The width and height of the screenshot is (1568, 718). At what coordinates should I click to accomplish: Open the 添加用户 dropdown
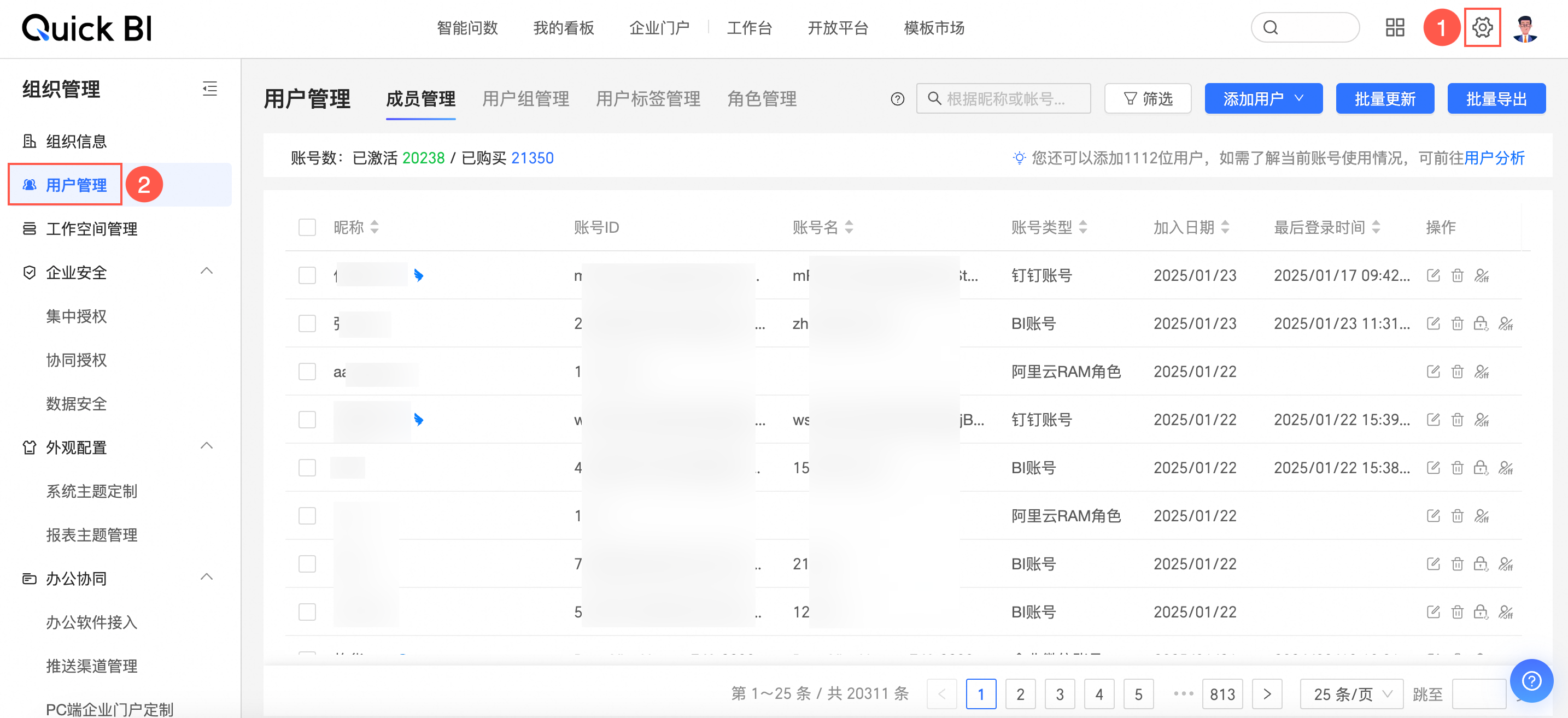tap(1263, 99)
